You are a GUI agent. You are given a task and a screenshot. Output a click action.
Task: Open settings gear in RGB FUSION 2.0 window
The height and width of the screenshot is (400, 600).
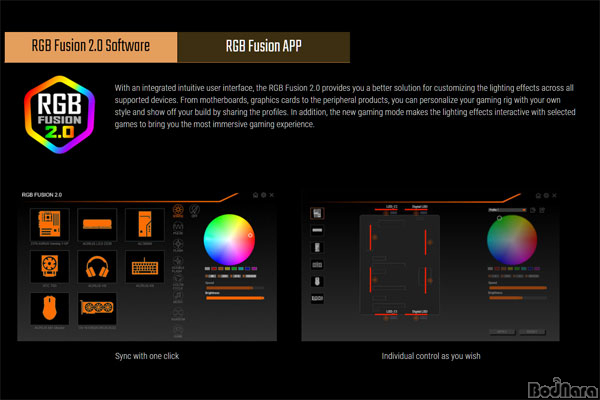[263, 195]
